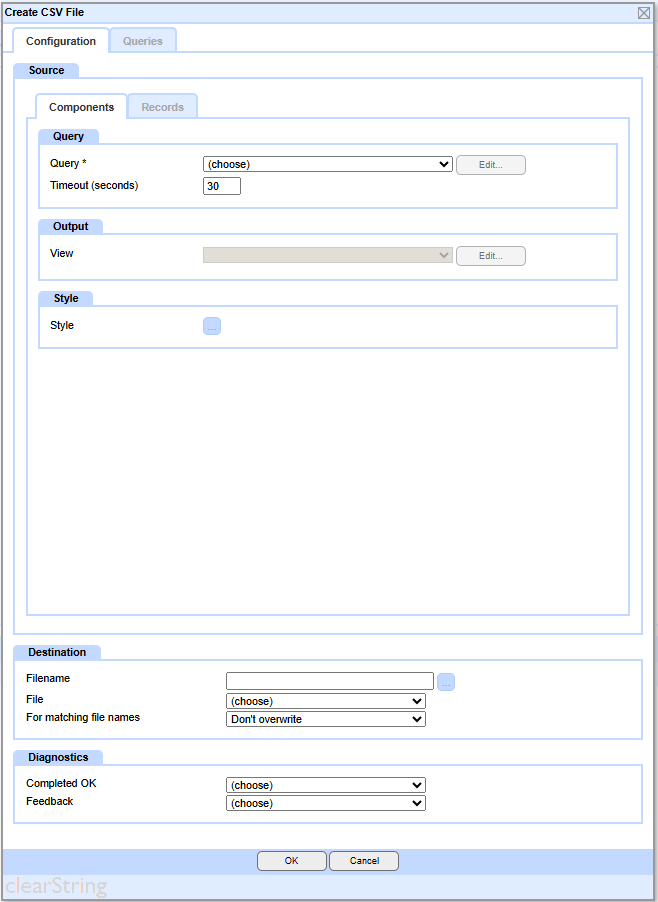Open the File dropdown in Destination
658x902 pixels.
pos(326,701)
